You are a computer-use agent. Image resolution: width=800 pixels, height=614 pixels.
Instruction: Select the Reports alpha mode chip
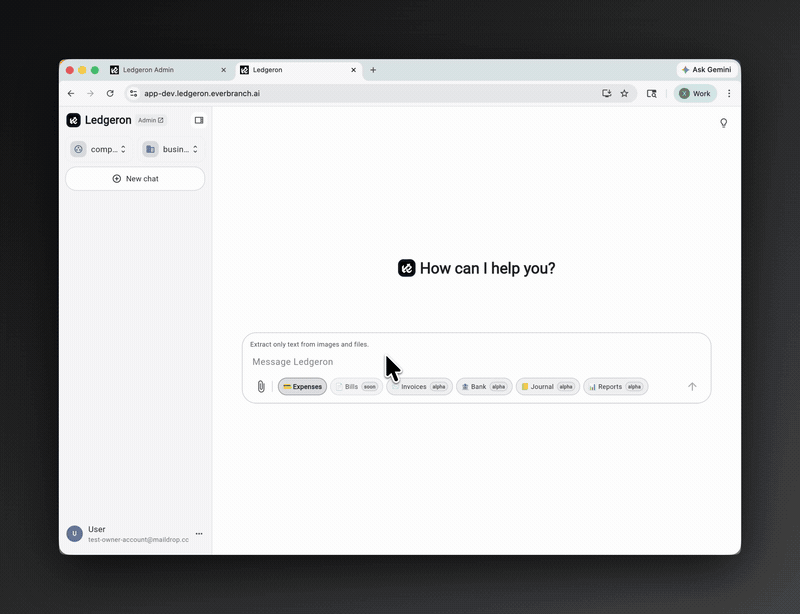pos(615,387)
